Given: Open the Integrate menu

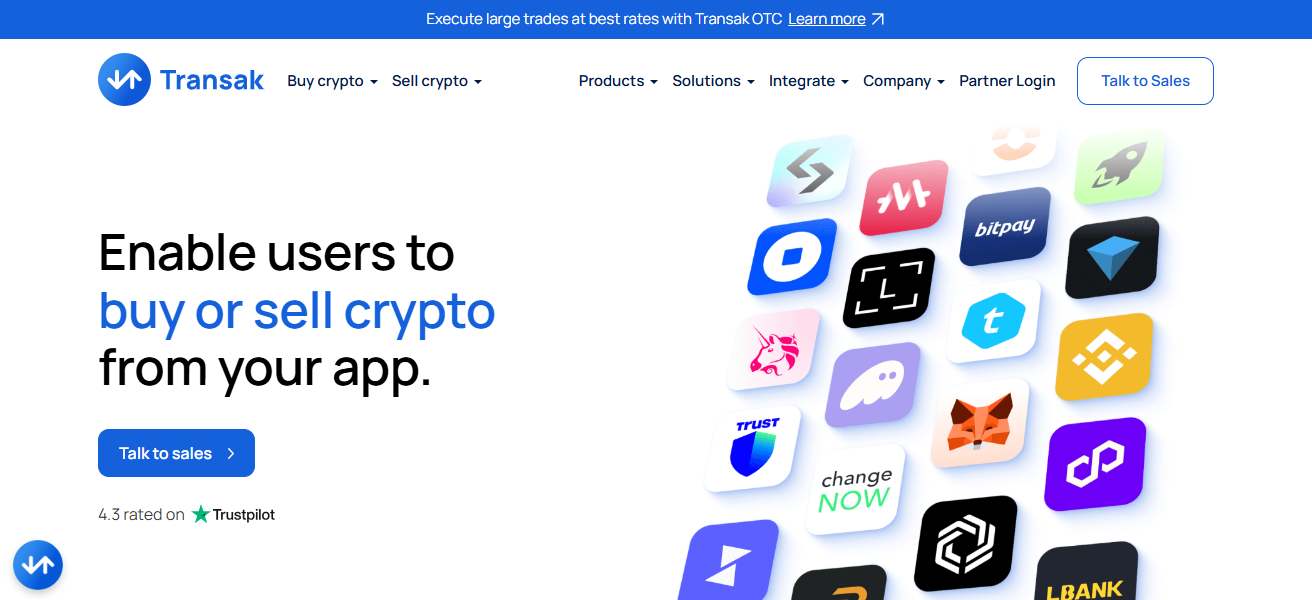Looking at the screenshot, I should (x=808, y=81).
